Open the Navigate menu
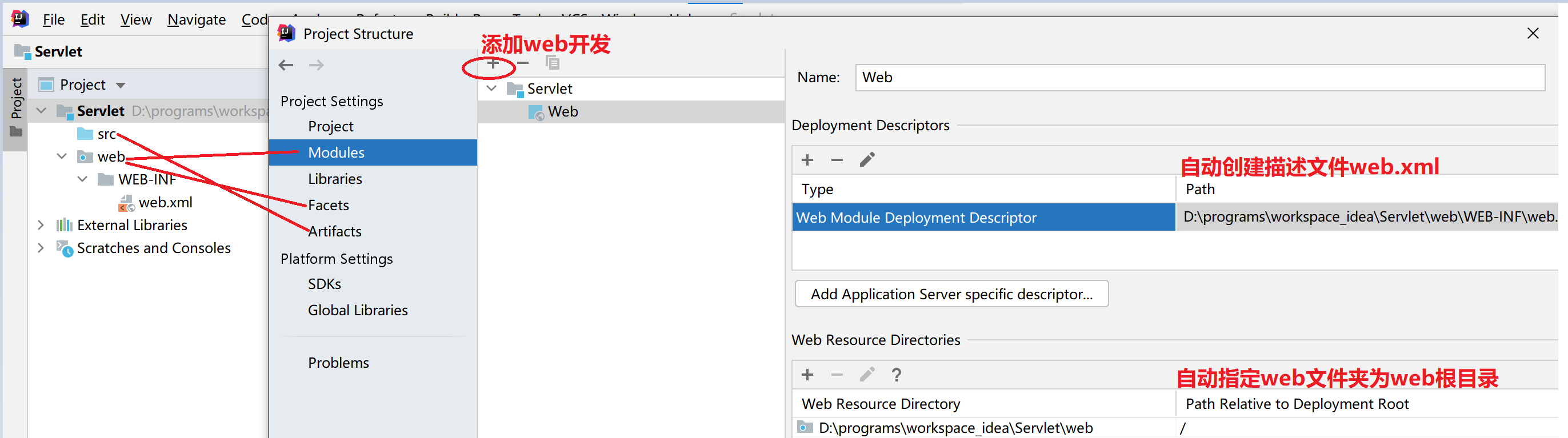1568x438 pixels. click(x=196, y=20)
